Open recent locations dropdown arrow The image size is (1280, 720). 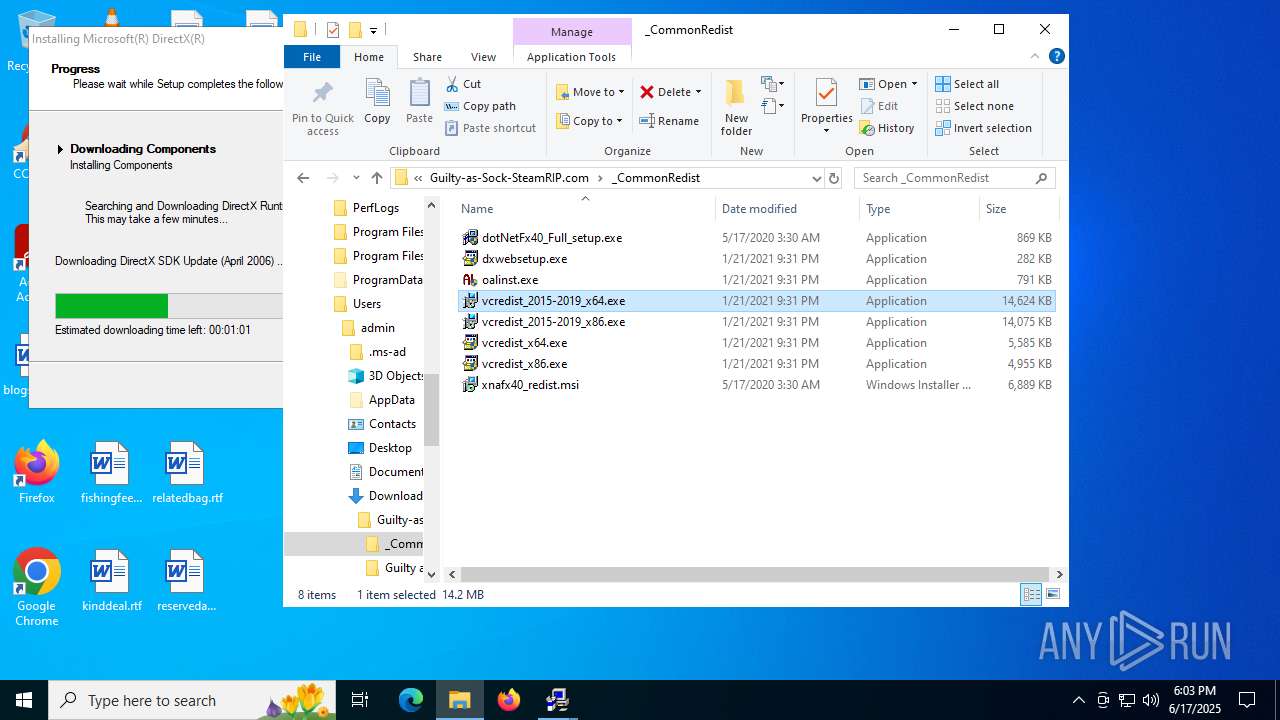click(x=356, y=178)
